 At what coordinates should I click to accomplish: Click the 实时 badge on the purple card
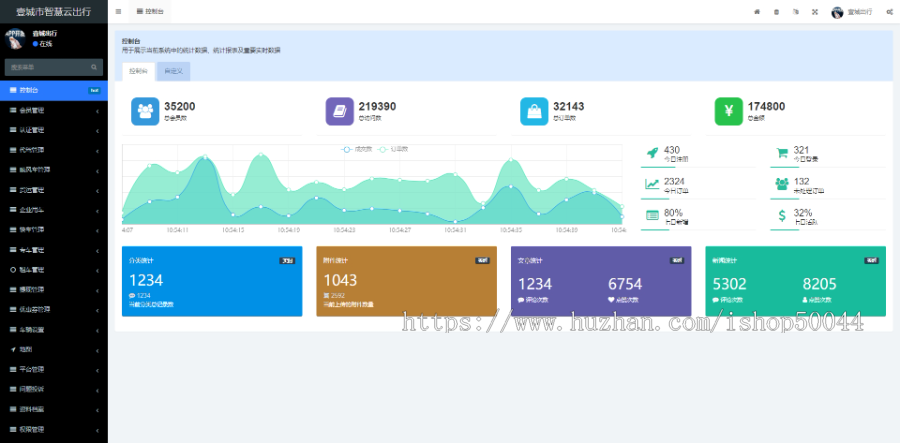tap(677, 261)
